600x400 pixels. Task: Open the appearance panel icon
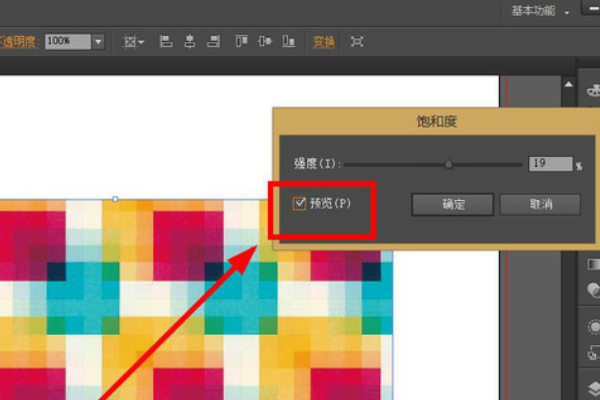pos(593,327)
